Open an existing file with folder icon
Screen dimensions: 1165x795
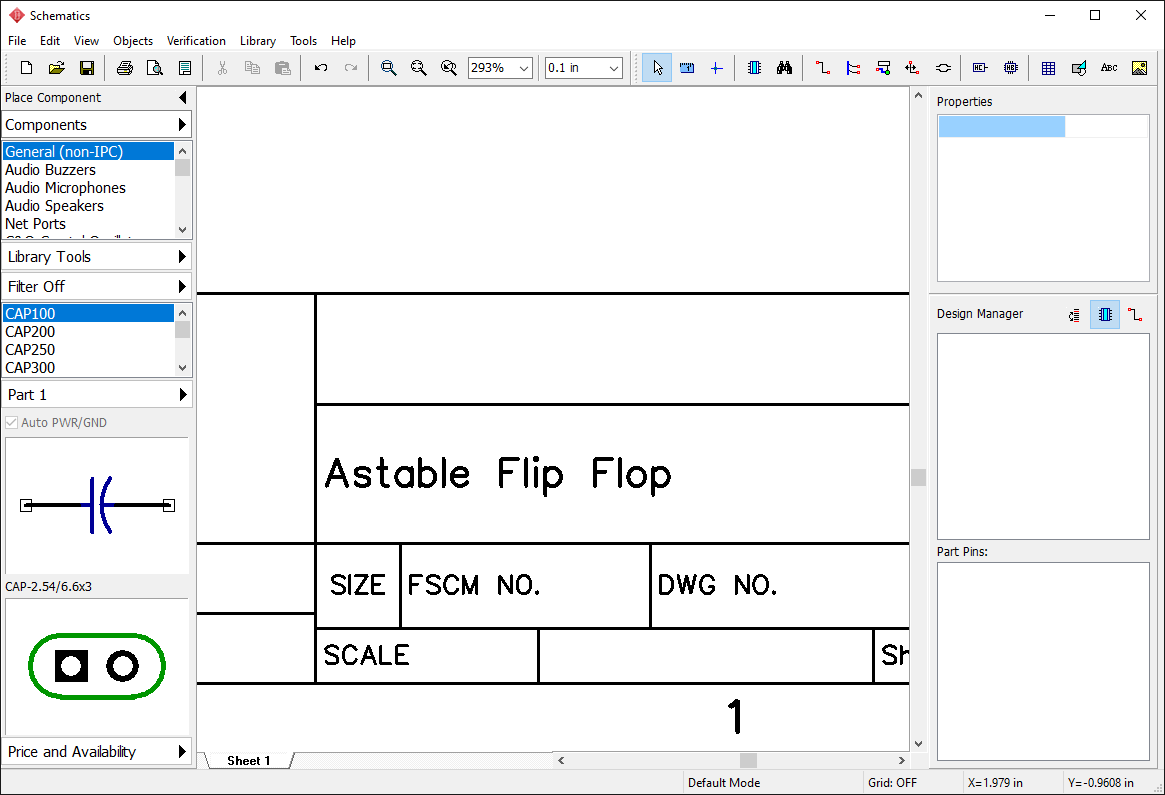click(x=56, y=68)
